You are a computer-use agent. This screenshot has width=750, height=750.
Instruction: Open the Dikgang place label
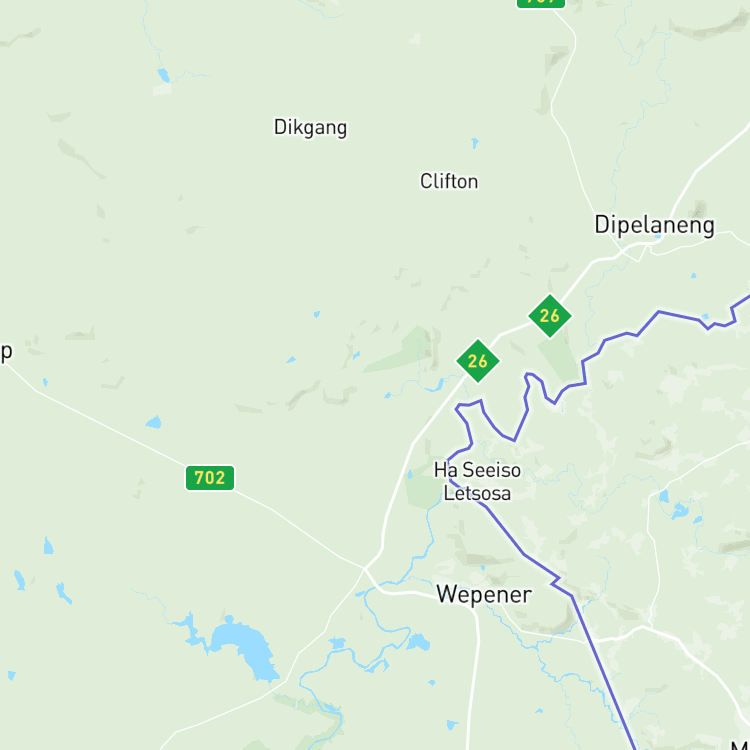(x=310, y=127)
